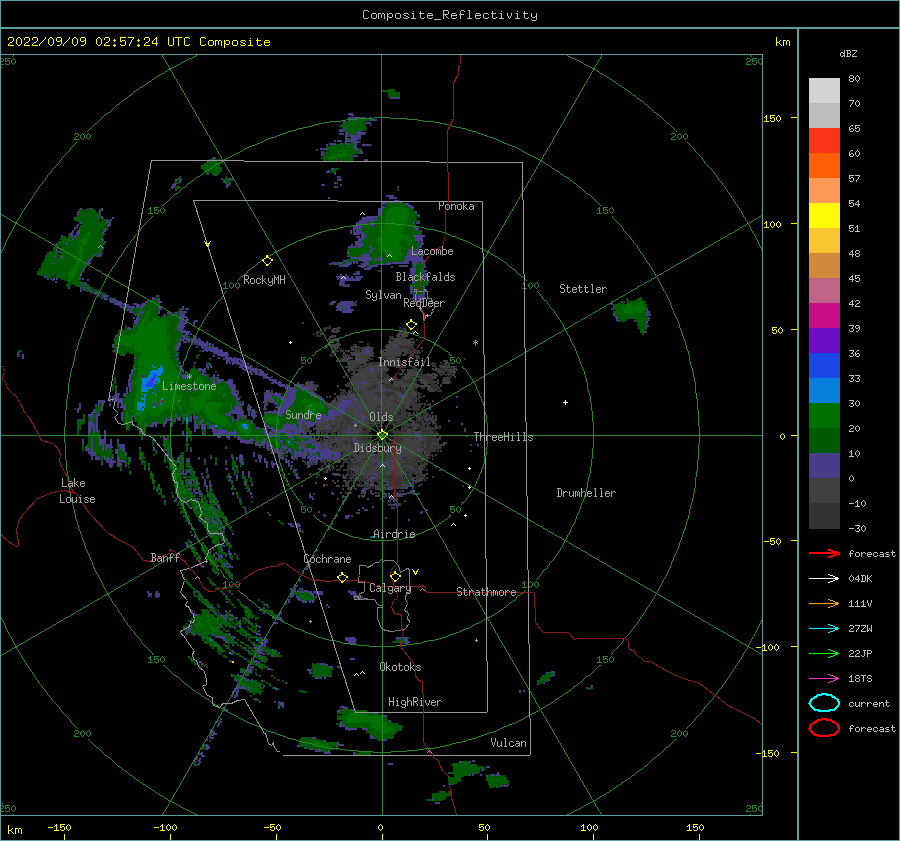Click the Drumheller city label
900x841 pixels.
point(586,493)
